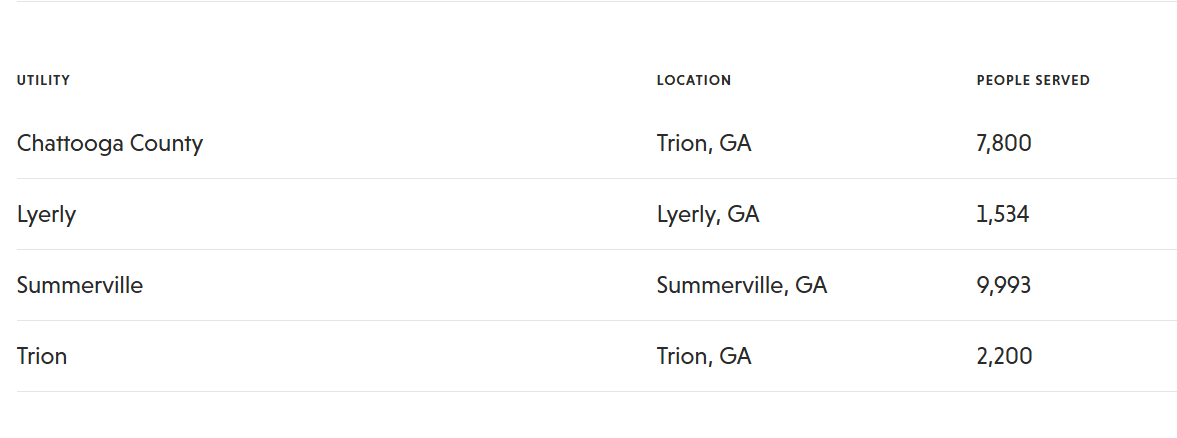Click Trion, GA location in Chattooga County row
1177x438 pixels.
[704, 143]
